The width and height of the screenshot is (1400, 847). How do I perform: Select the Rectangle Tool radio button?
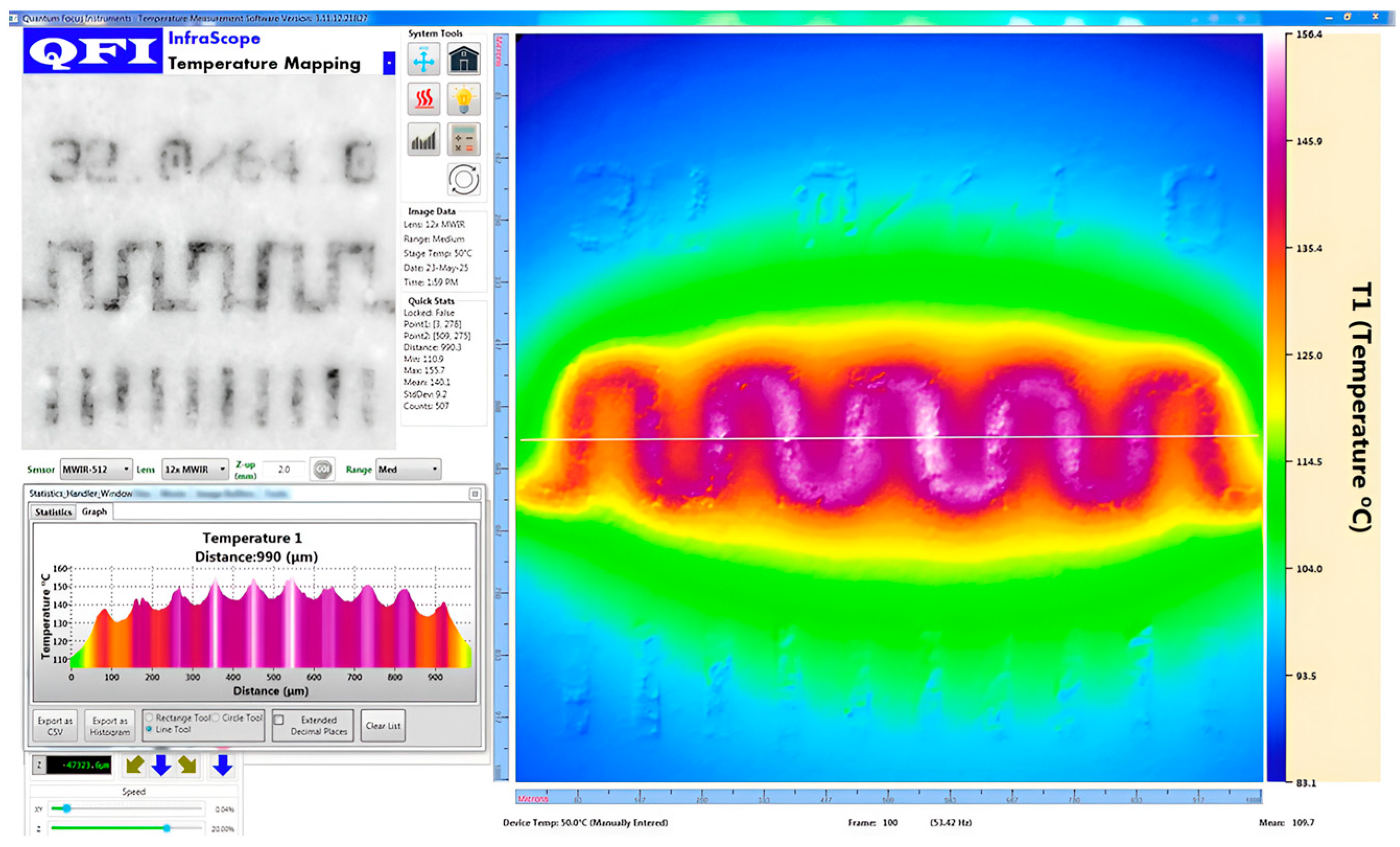coord(149,717)
